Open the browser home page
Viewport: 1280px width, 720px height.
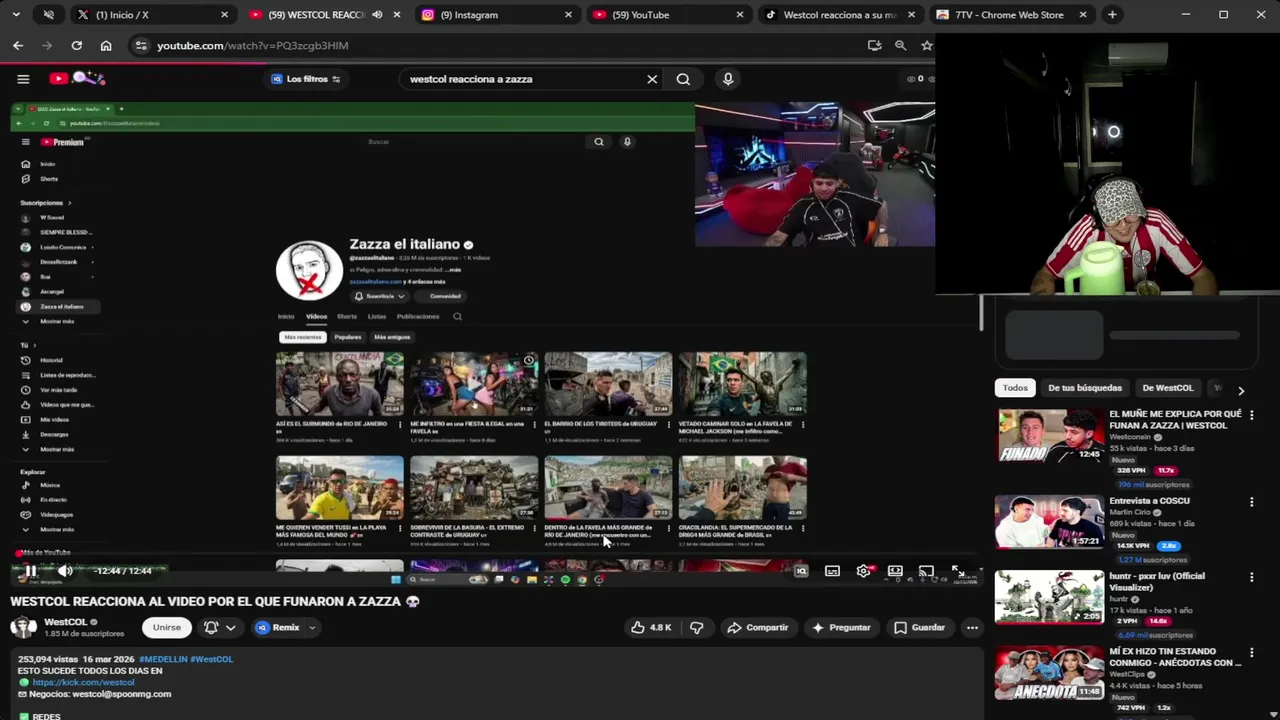point(106,45)
